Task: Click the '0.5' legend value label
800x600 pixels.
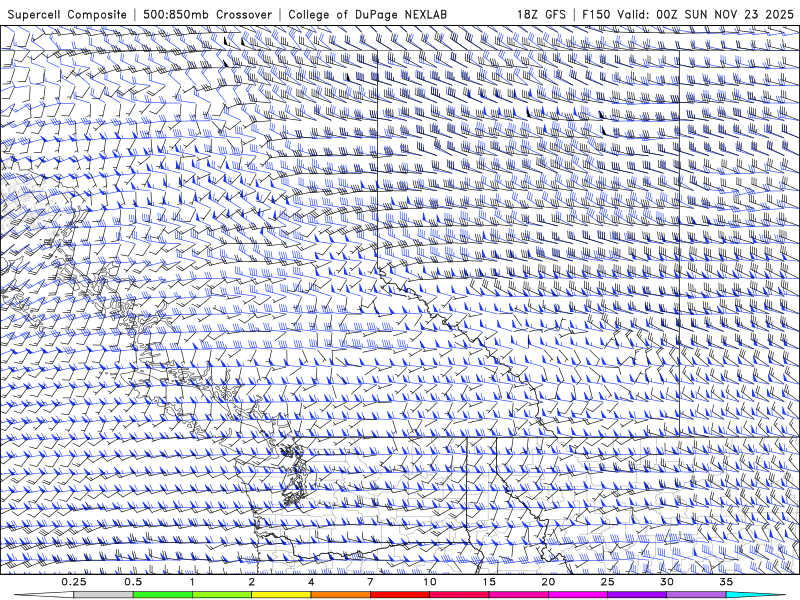Action: (x=133, y=582)
